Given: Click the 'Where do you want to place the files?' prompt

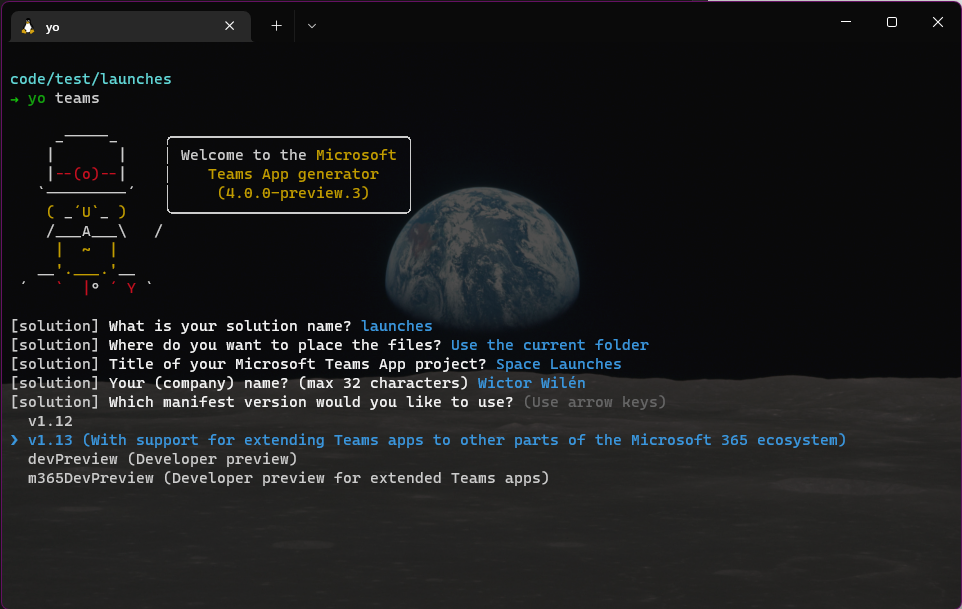Looking at the screenshot, I should (275, 345).
